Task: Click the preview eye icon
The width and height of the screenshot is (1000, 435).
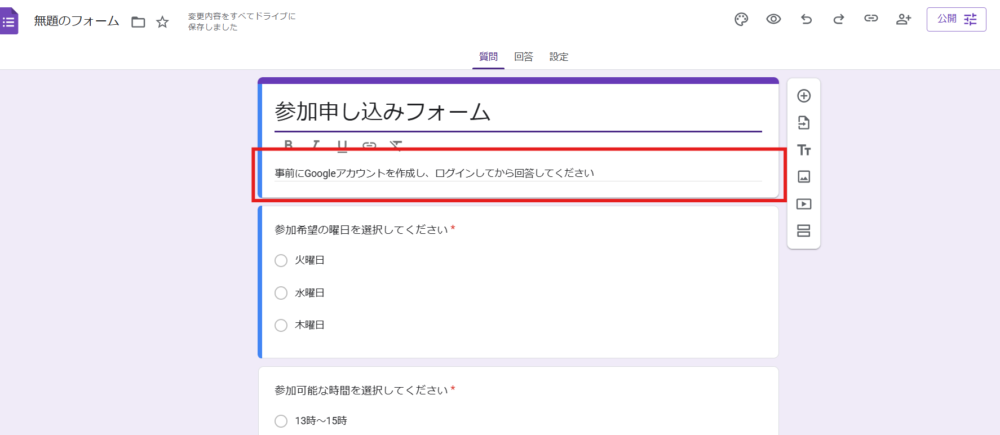Action: (773, 20)
